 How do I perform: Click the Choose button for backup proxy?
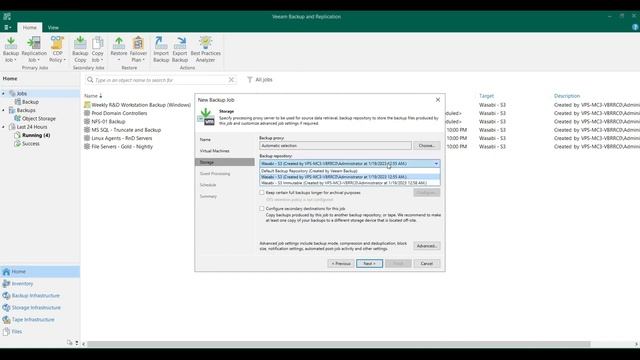click(427, 145)
